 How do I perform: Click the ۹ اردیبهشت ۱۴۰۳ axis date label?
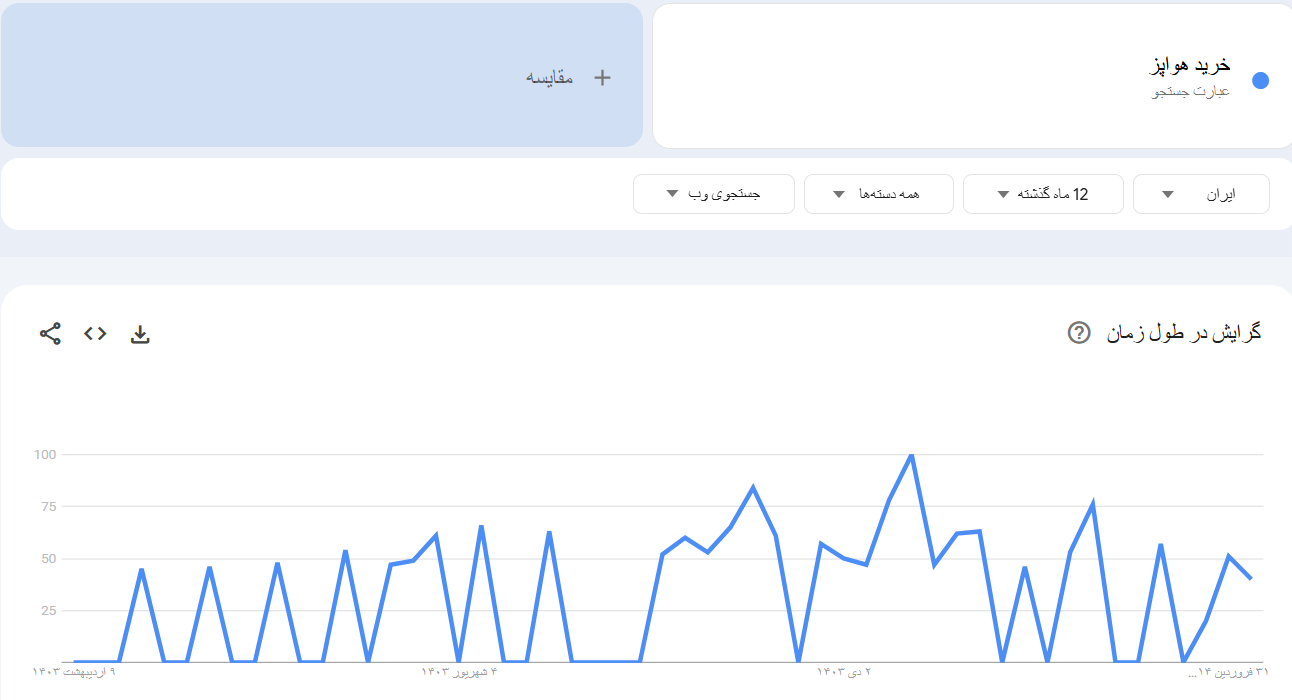pyautogui.click(x=74, y=672)
